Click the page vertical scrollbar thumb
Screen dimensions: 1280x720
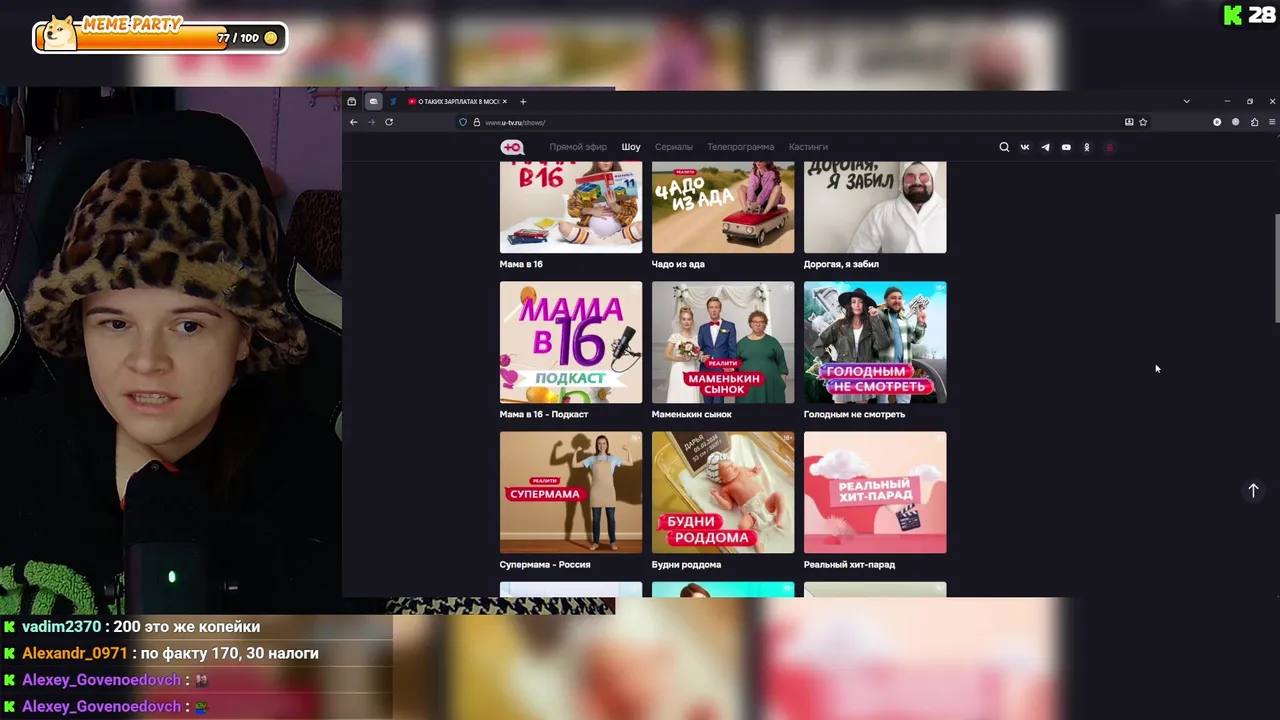point(1276,268)
